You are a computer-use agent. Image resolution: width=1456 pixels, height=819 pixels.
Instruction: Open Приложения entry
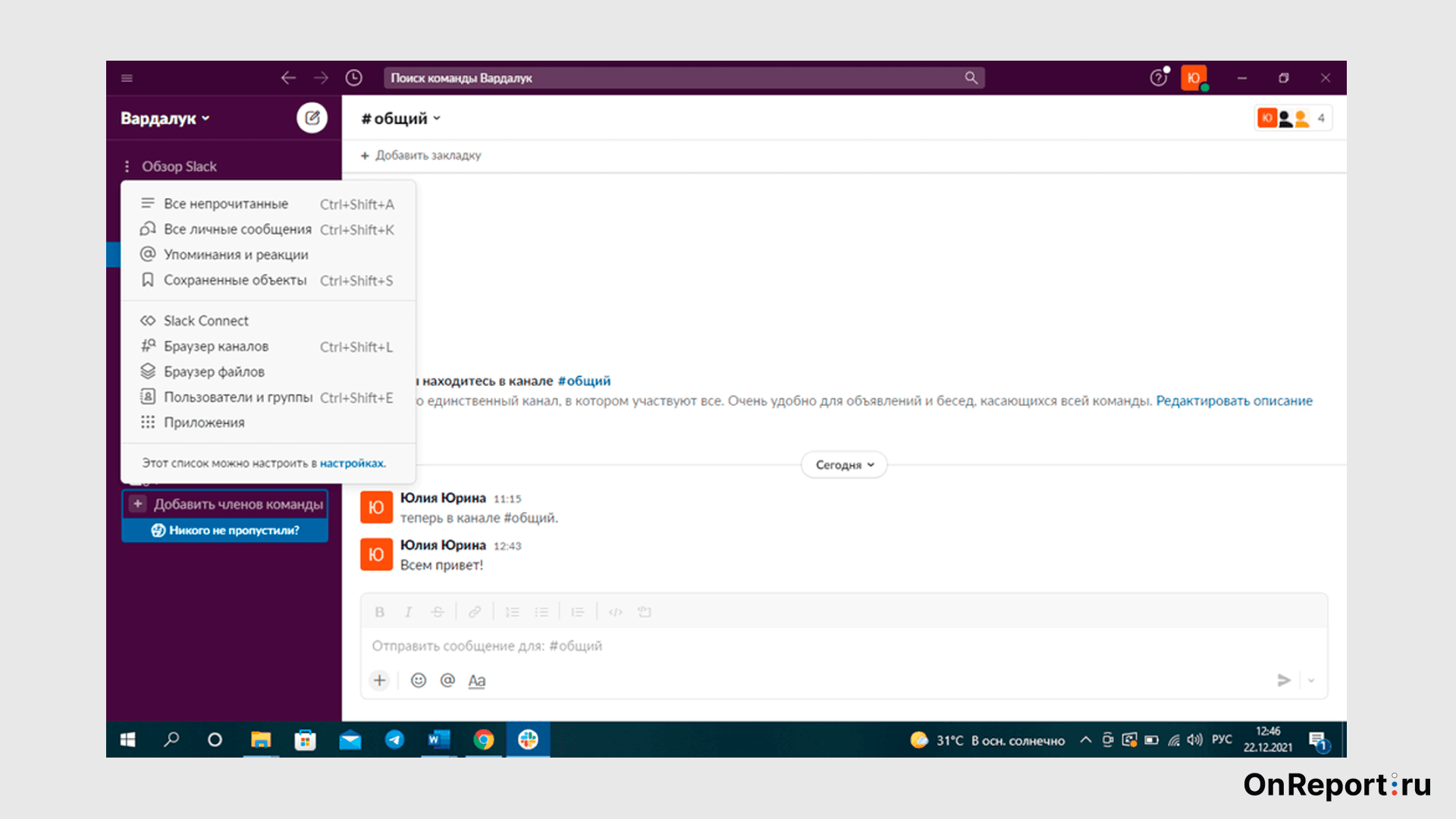click(268, 422)
